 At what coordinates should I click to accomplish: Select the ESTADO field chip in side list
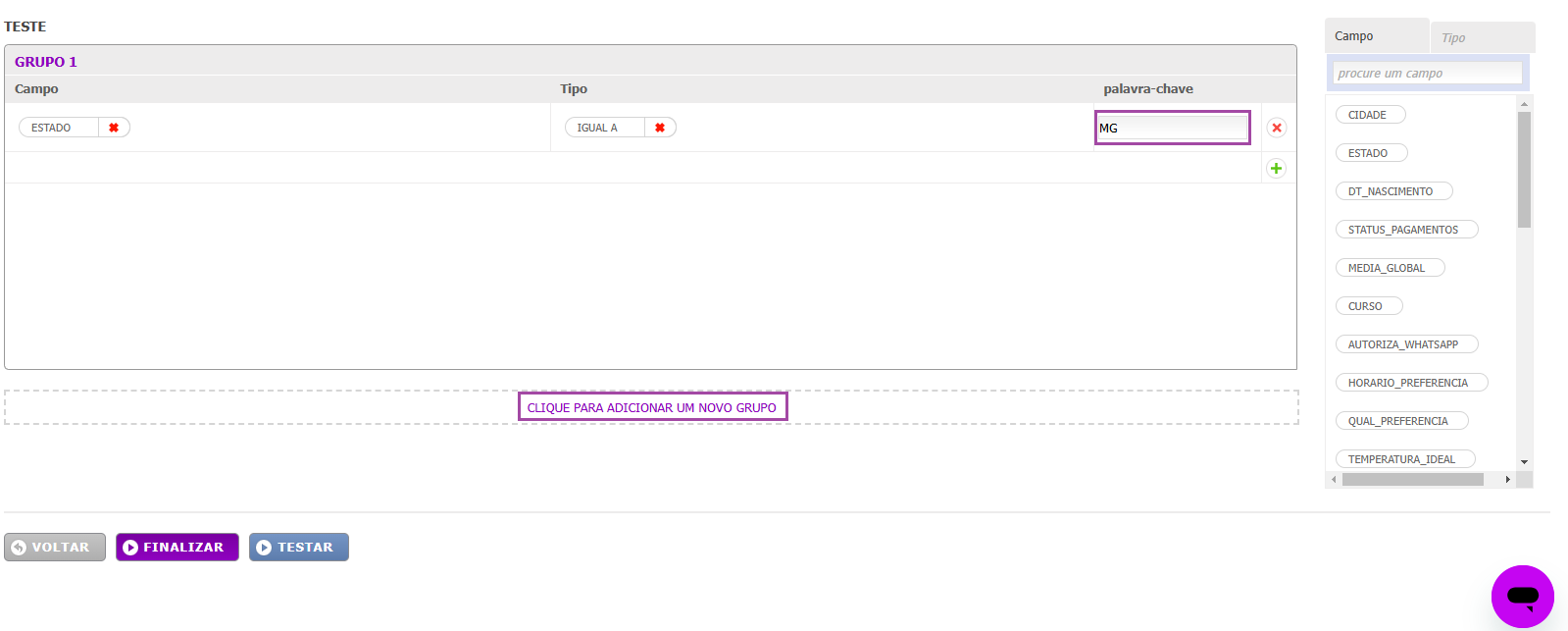pyautogui.click(x=1371, y=153)
